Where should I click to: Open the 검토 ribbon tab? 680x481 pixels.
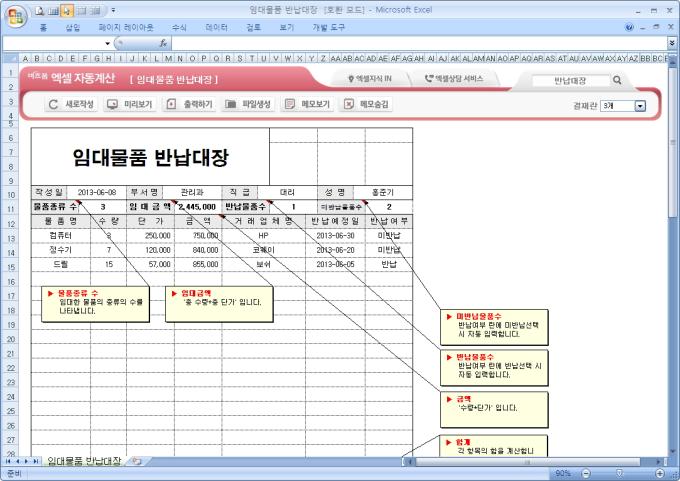click(x=254, y=28)
